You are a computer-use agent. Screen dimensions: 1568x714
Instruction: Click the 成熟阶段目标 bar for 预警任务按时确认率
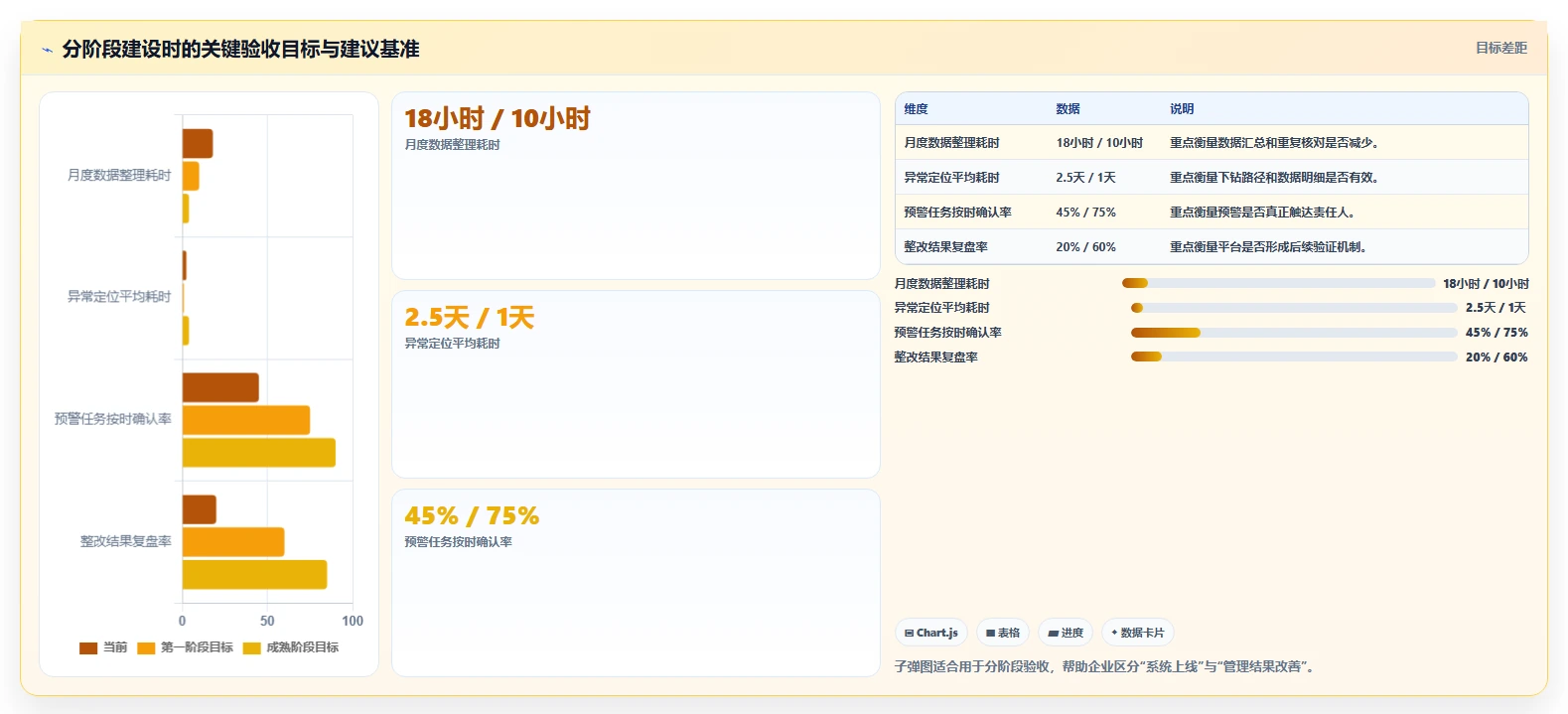pyautogui.click(x=259, y=453)
